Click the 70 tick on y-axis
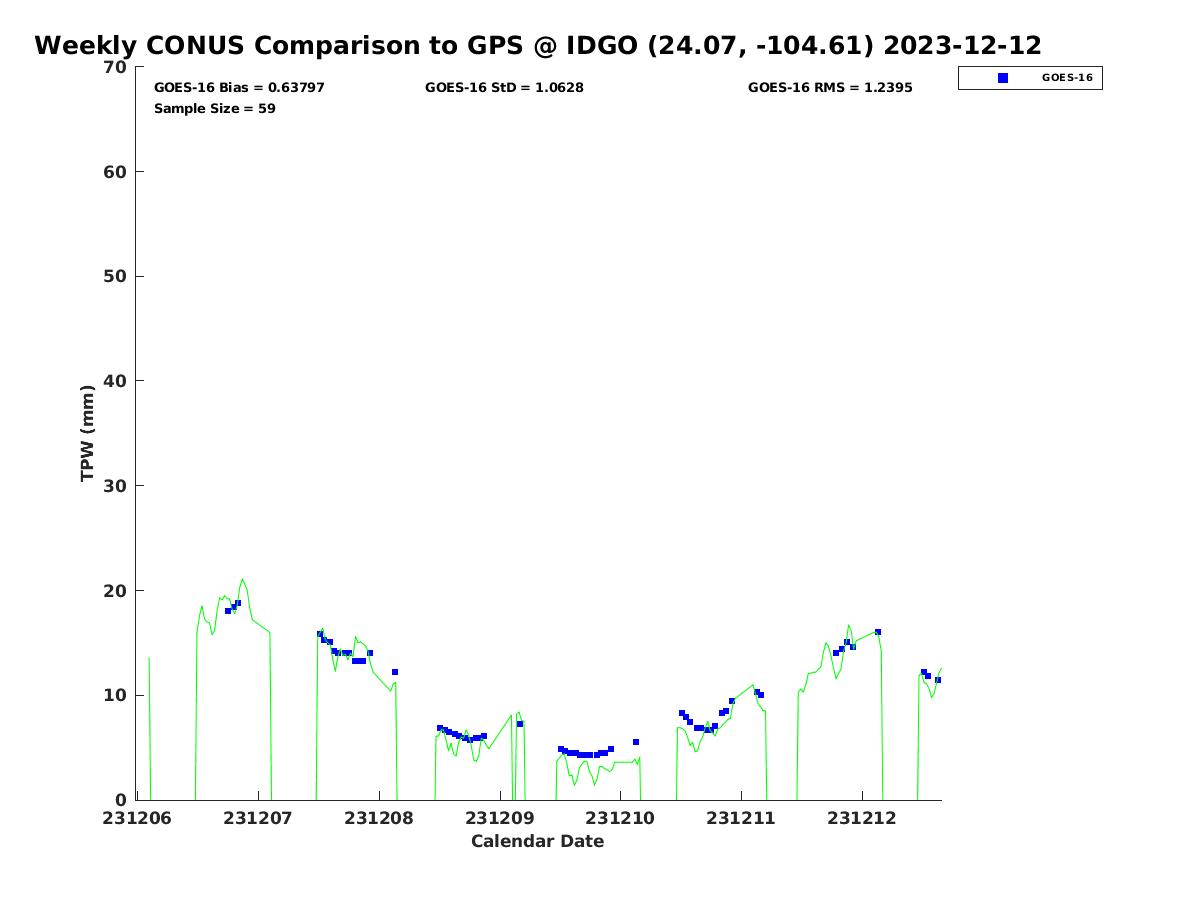 point(116,68)
